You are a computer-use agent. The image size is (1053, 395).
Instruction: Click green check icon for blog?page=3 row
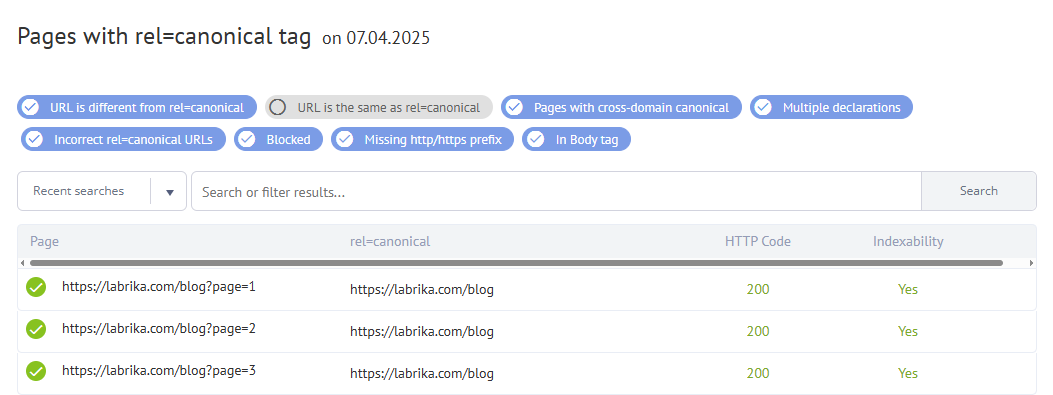tap(36, 371)
